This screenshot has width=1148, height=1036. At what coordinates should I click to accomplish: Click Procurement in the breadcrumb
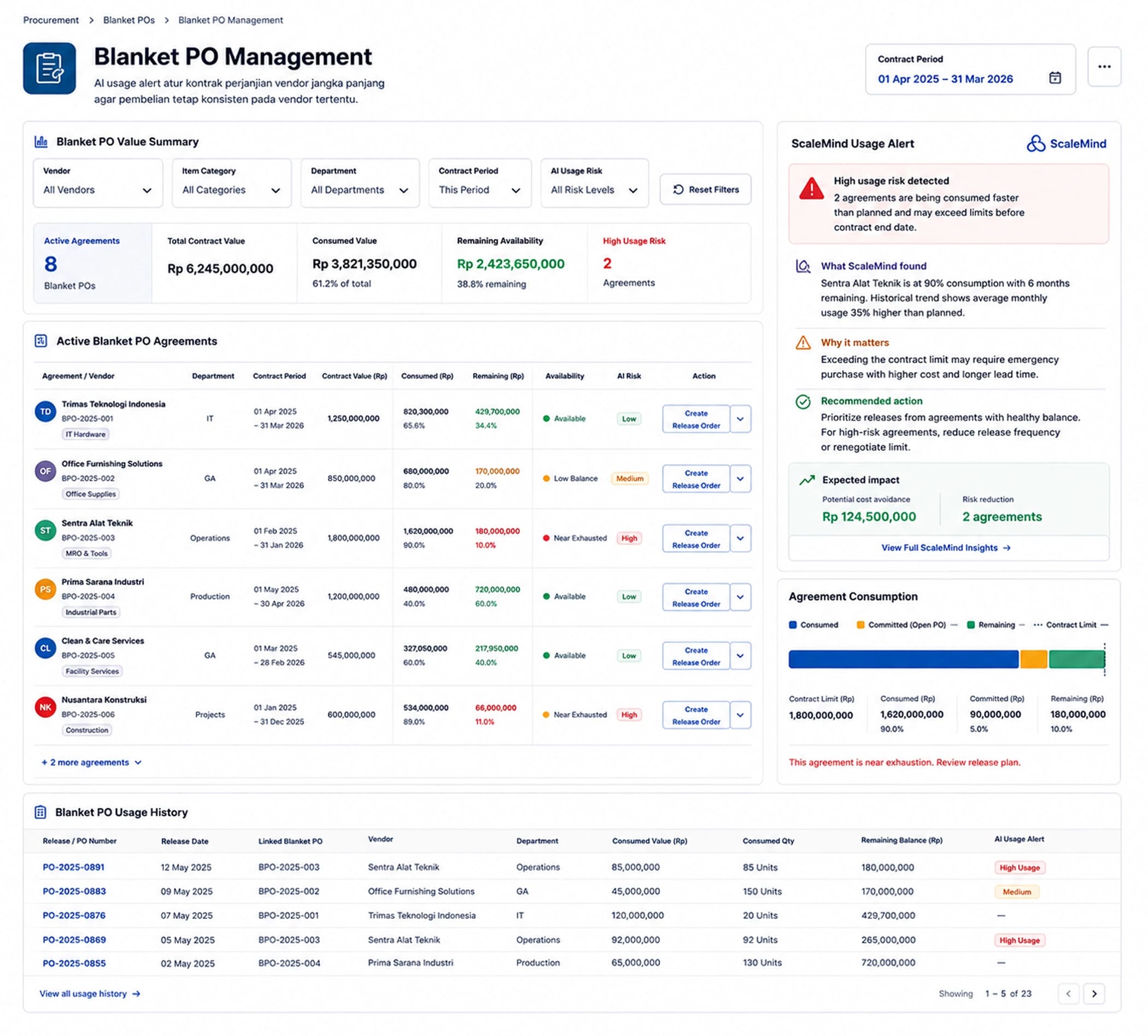coord(51,20)
